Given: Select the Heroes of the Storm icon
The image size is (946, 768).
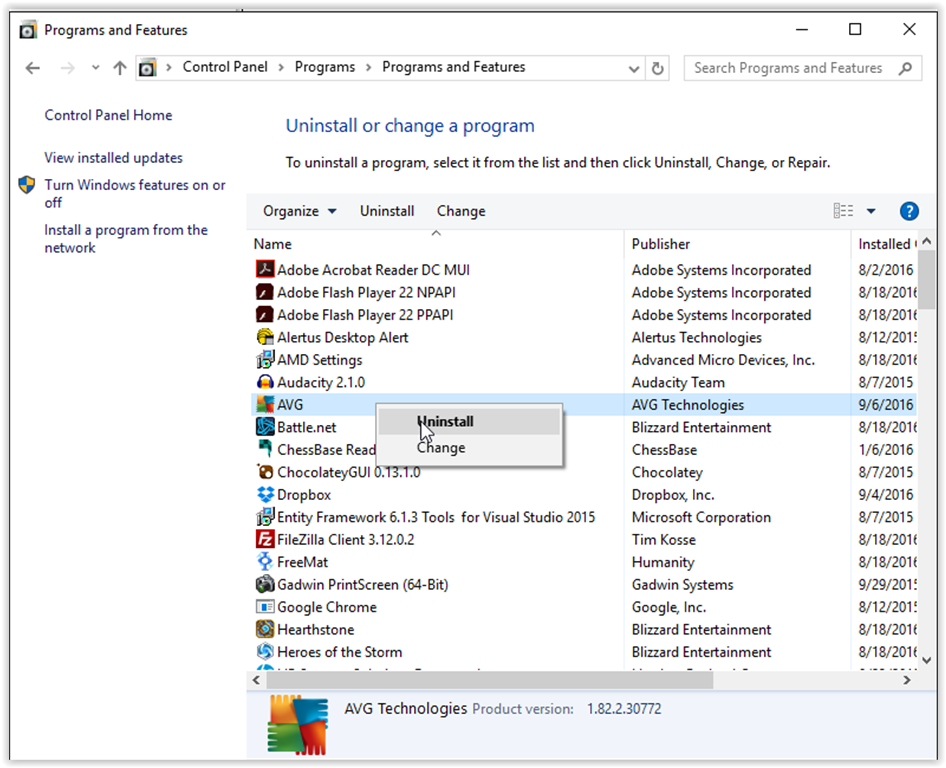Looking at the screenshot, I should (265, 652).
